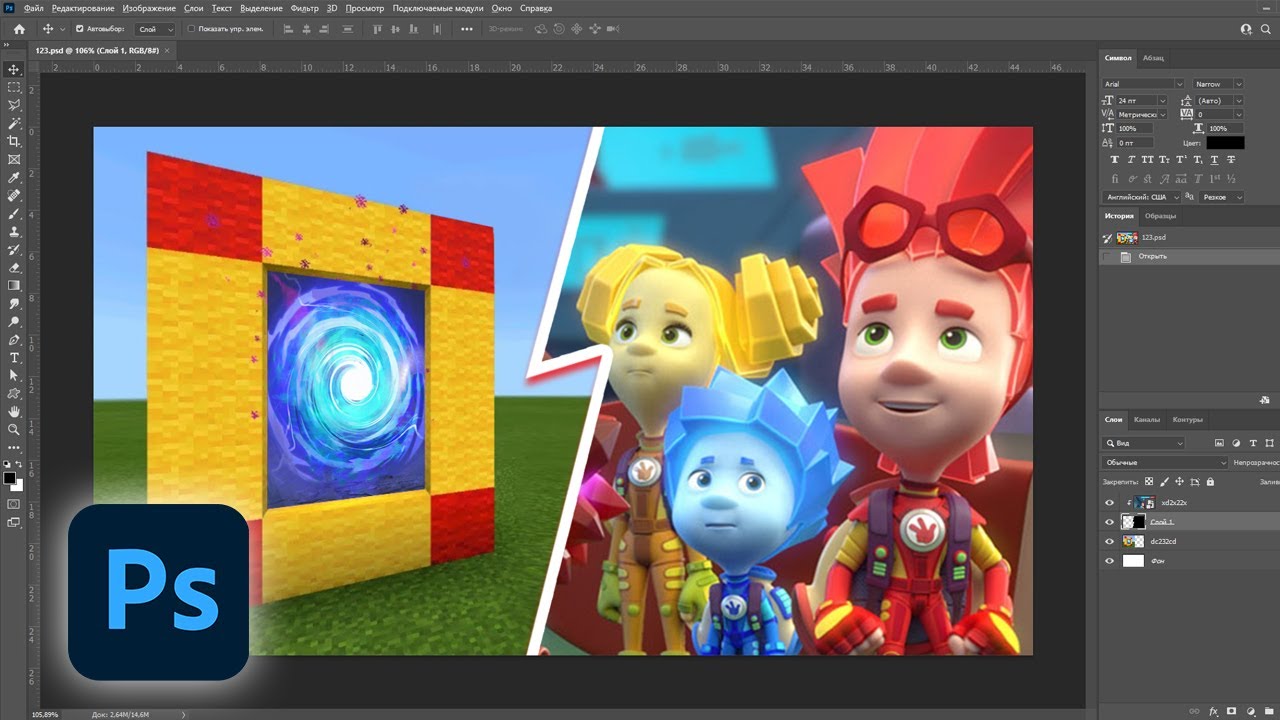Open the Обычные blend mode dropdown
1280x720 pixels.
[1164, 463]
